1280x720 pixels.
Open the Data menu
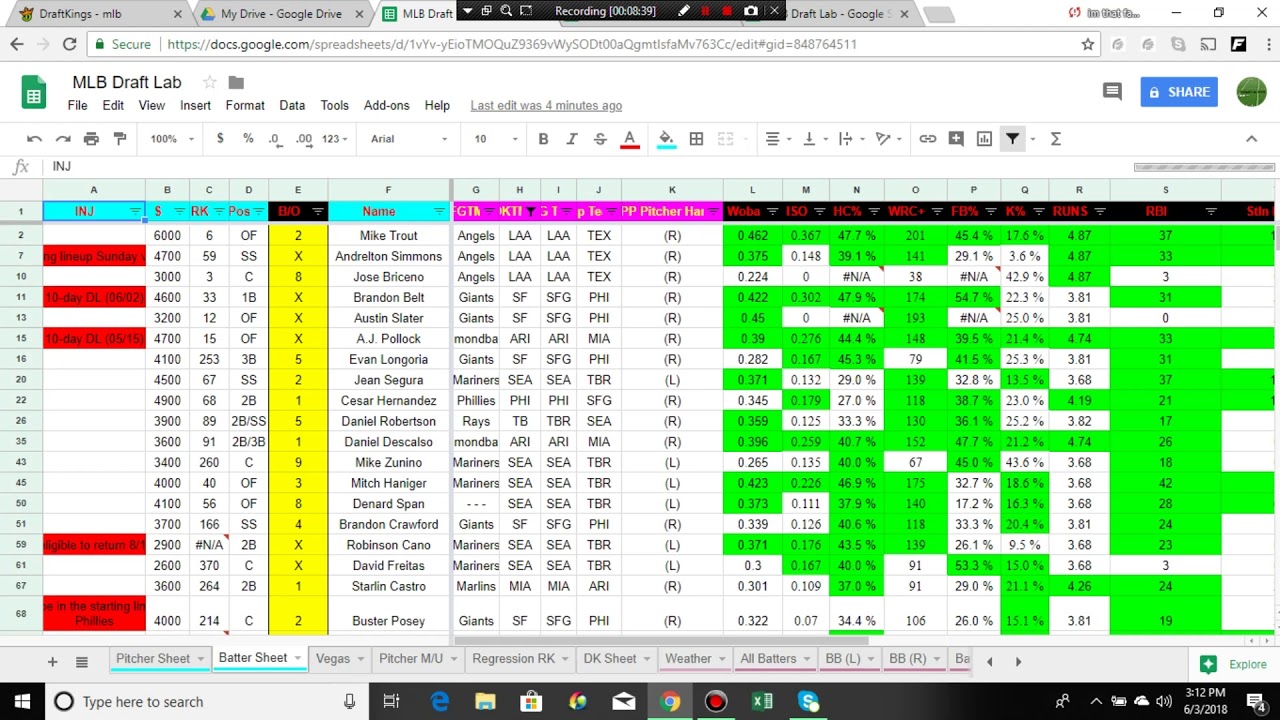[292, 105]
